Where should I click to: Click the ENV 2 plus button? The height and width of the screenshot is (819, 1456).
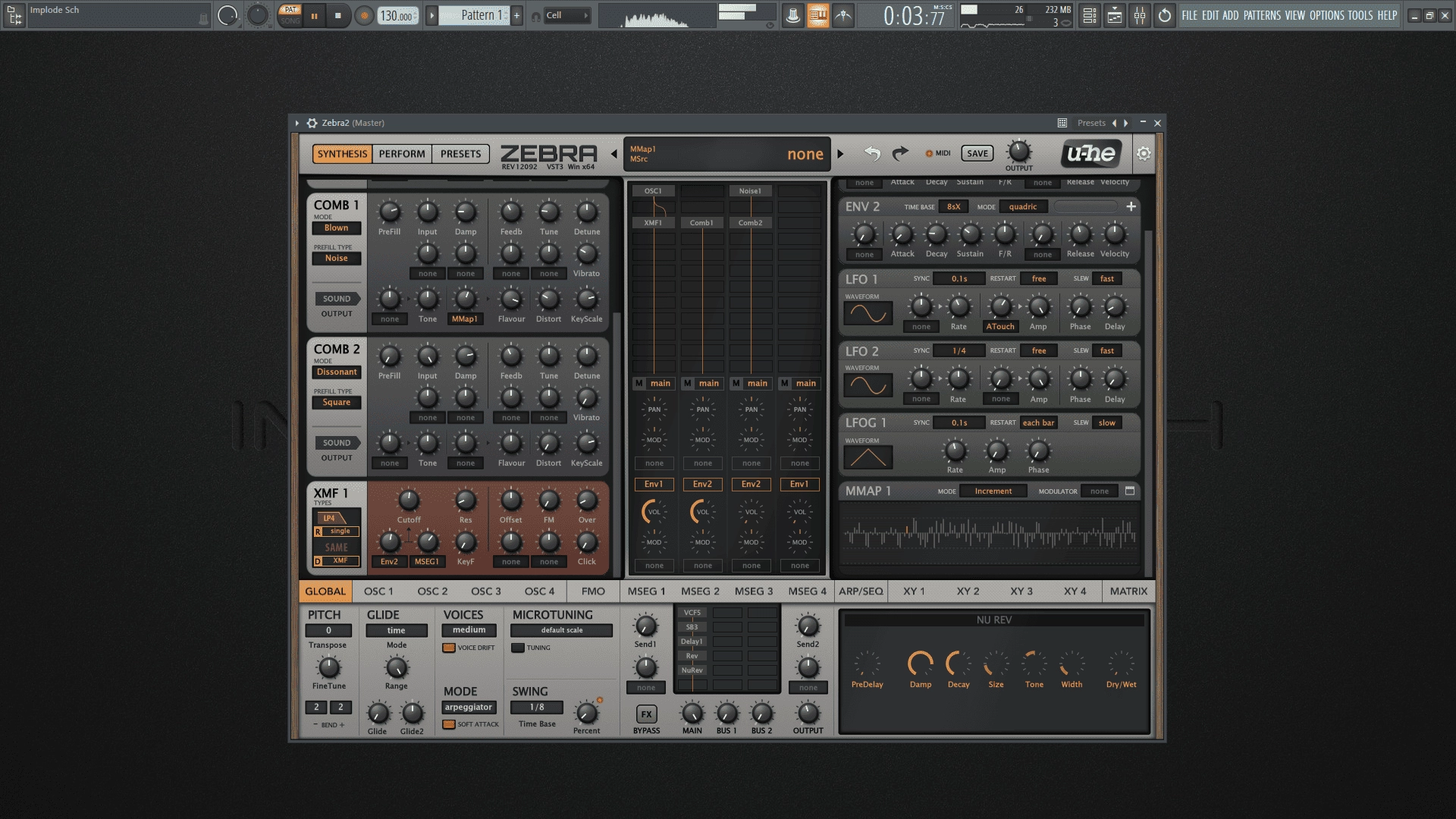click(x=1131, y=206)
